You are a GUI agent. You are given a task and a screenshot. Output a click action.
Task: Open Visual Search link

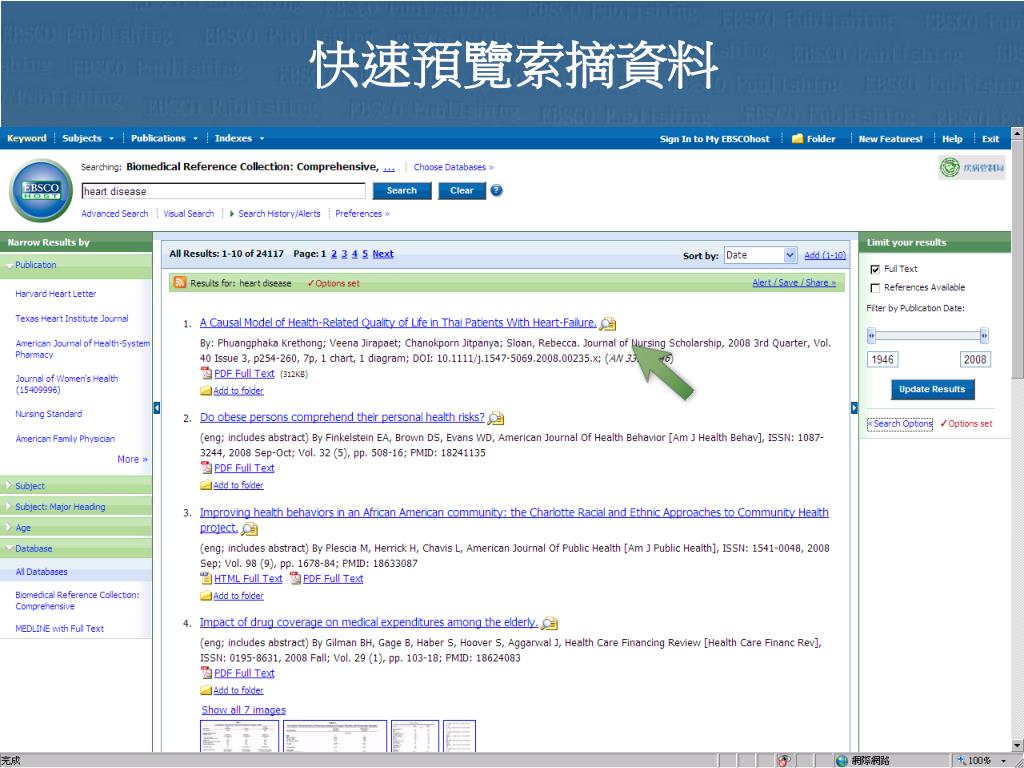(188, 214)
